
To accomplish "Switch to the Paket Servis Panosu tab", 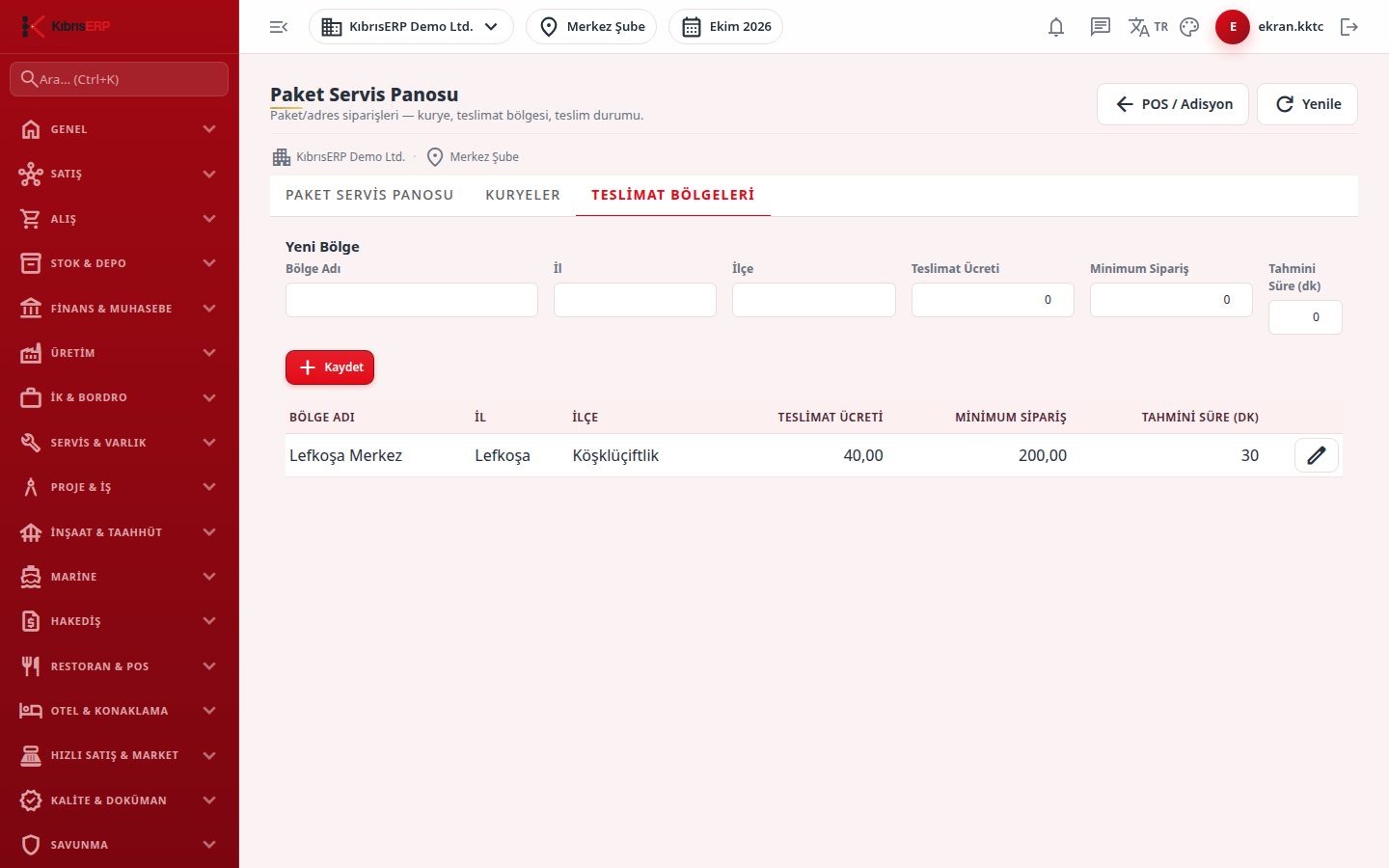I will point(369,195).
